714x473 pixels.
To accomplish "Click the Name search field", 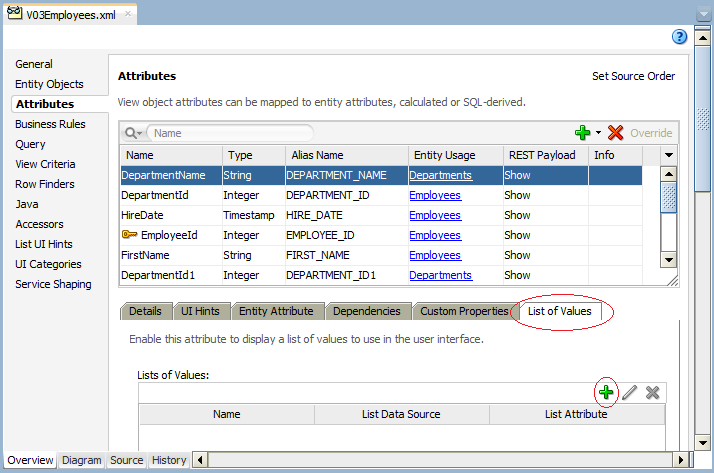I will (230, 133).
